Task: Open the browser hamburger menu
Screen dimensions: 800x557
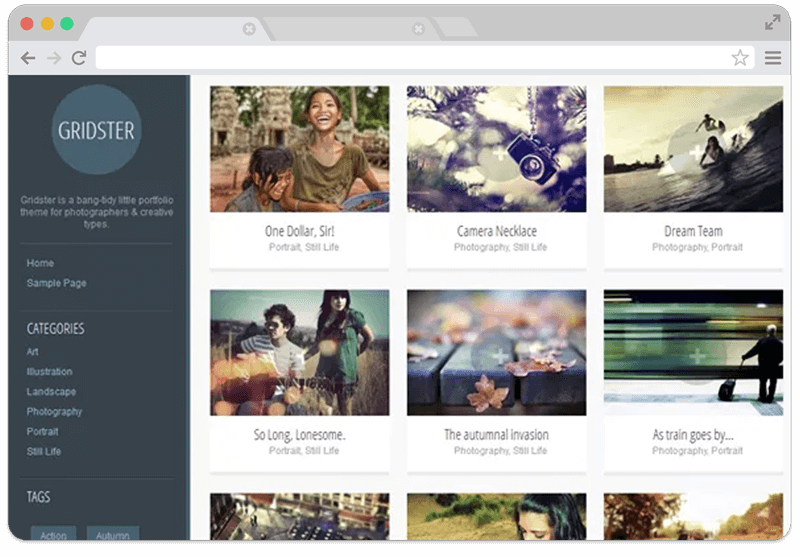Action: pyautogui.click(x=773, y=58)
